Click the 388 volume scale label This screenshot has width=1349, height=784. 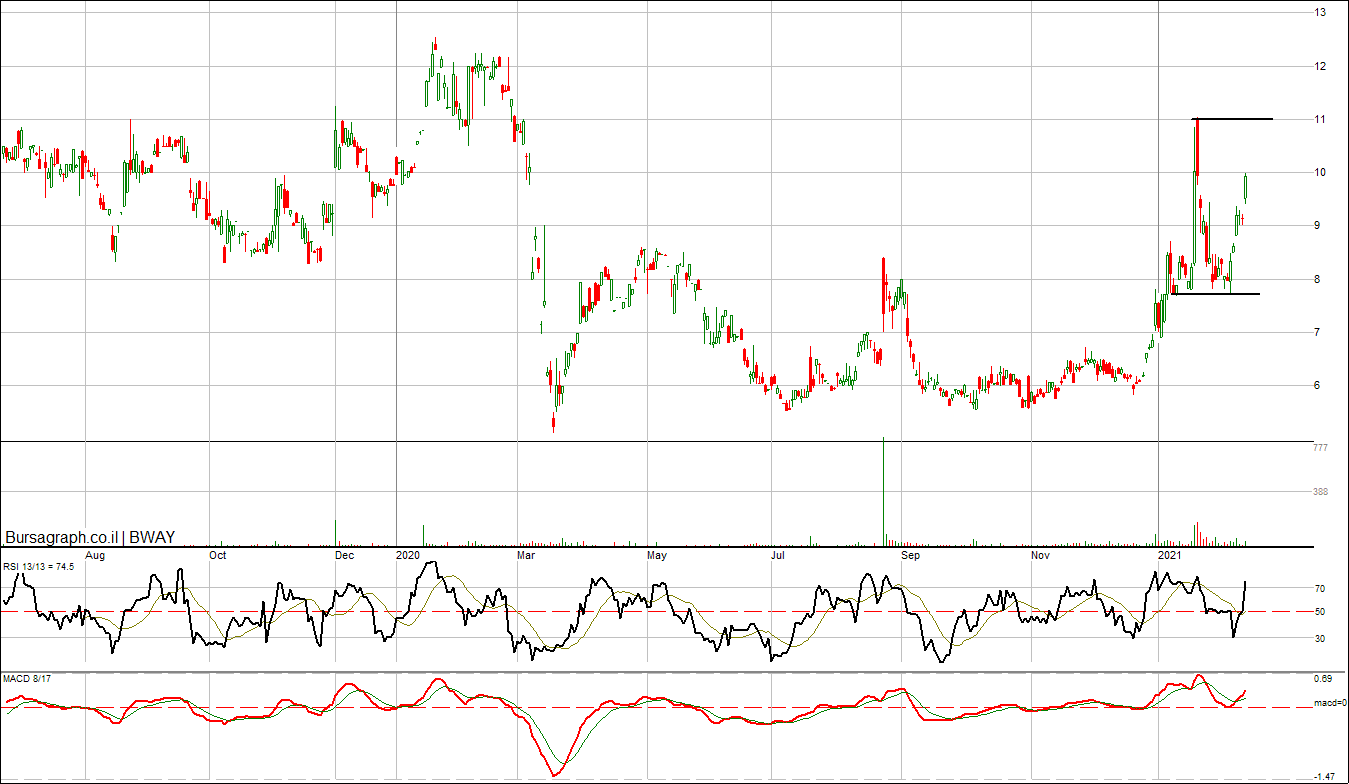tap(1320, 492)
